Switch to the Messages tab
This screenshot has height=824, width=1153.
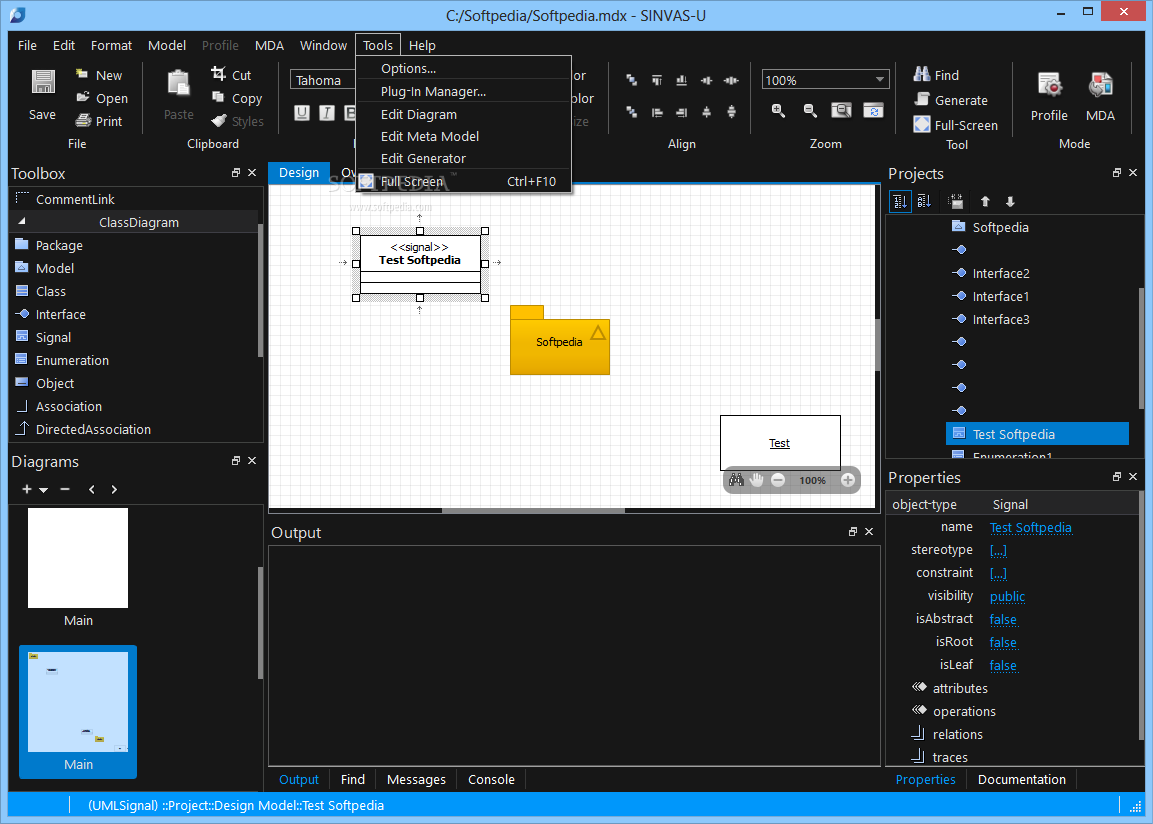point(416,779)
